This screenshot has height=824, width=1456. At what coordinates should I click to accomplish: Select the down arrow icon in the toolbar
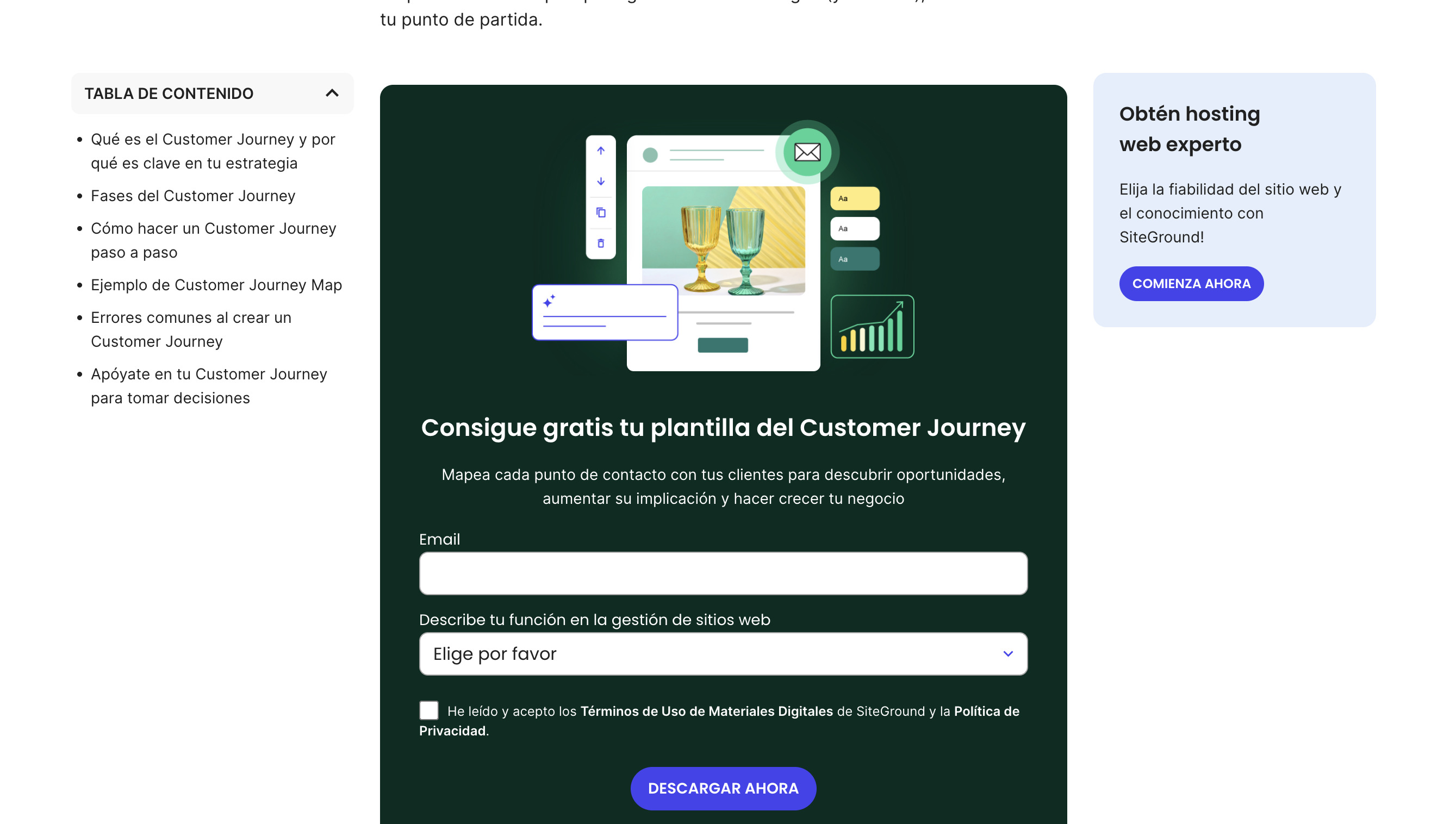[600, 182]
